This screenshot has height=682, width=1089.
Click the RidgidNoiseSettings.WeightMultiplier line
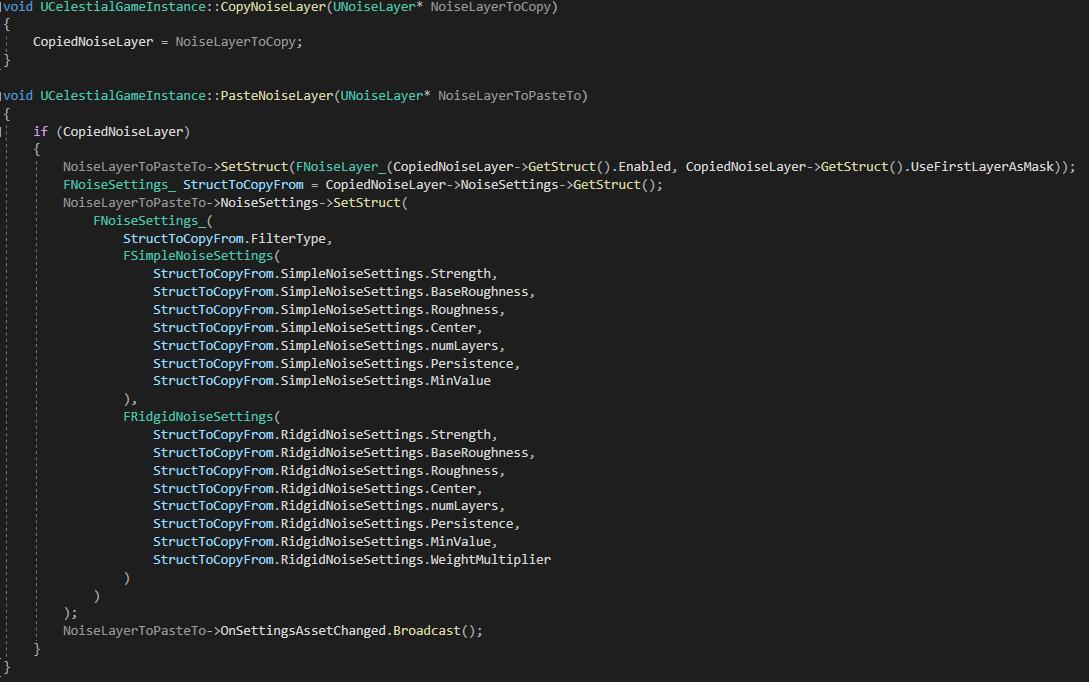click(351, 560)
